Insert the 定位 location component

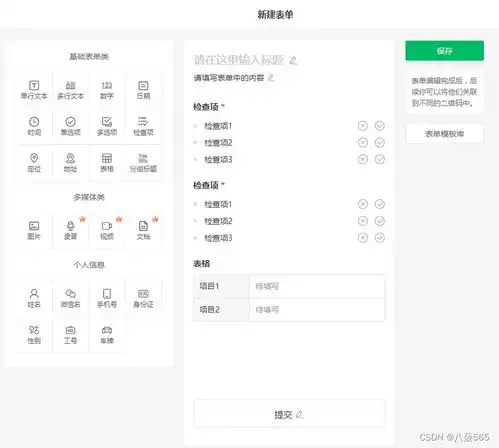[x=34, y=163]
